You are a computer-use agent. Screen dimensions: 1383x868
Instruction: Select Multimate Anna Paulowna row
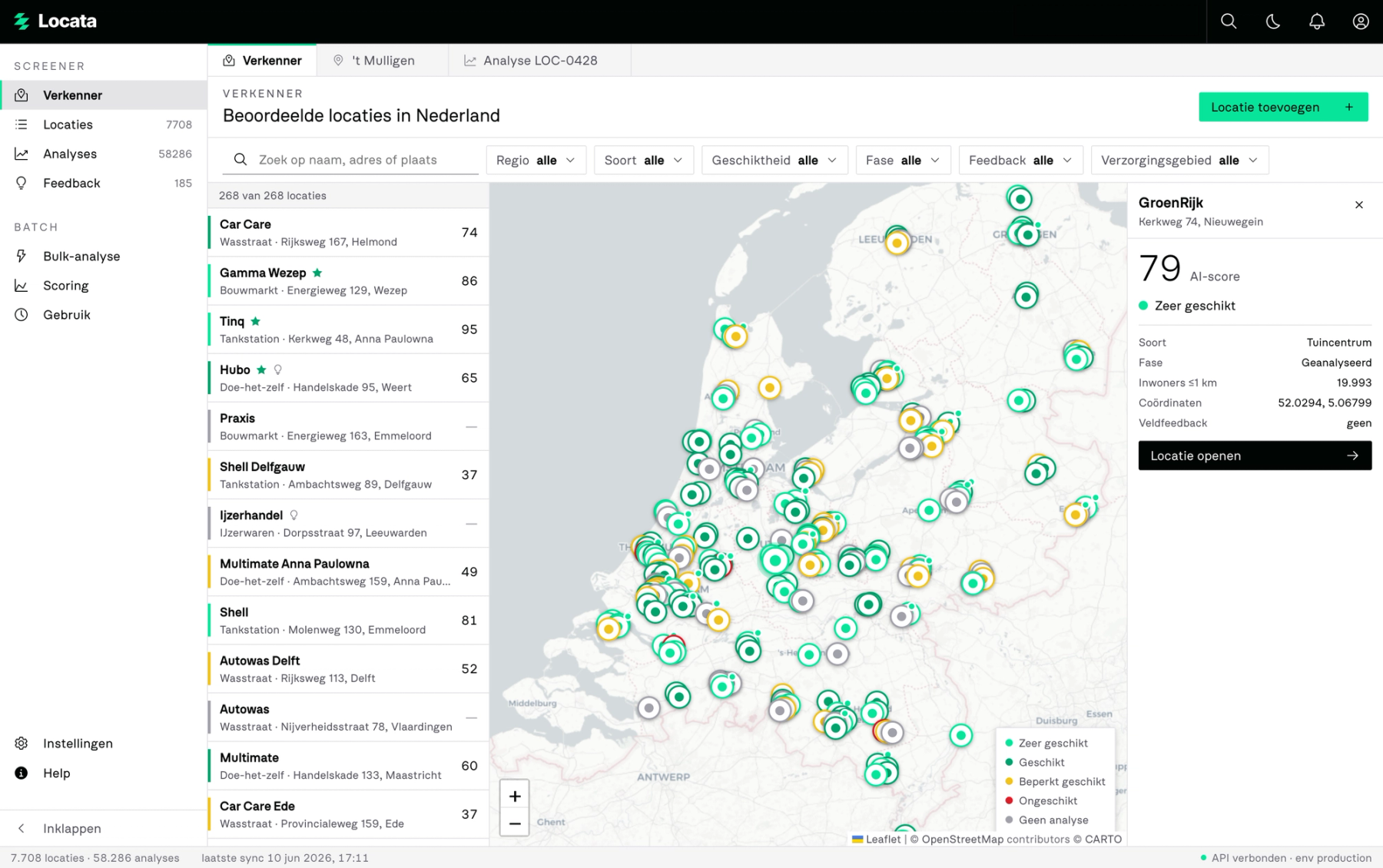(348, 571)
